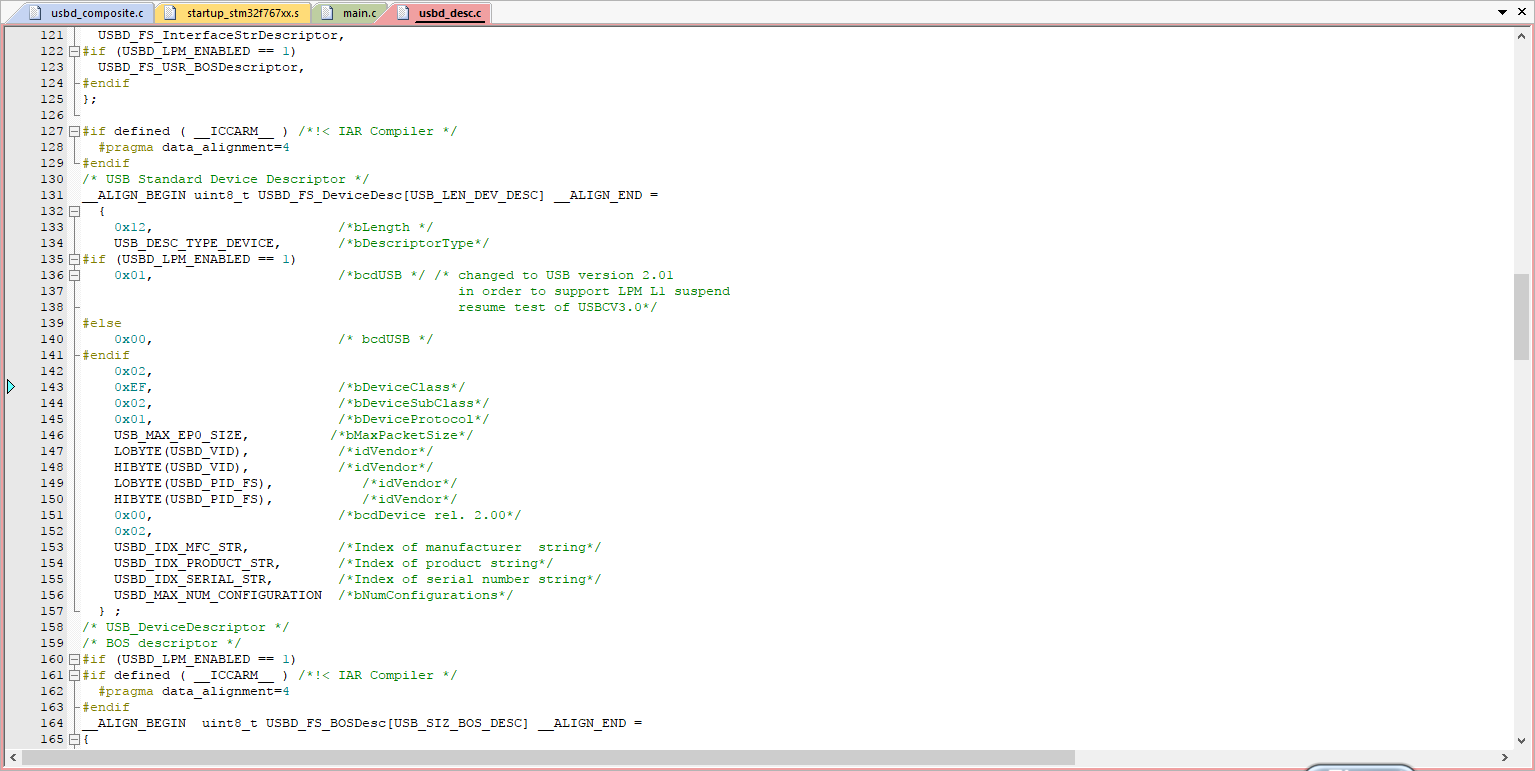Click USBD_MAX_NUM_CONFIGURATION on line 156
This screenshot has height=771, width=1535.
point(218,595)
